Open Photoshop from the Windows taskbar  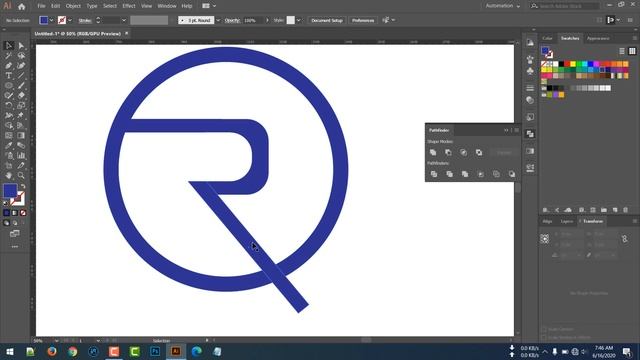(x=155, y=351)
